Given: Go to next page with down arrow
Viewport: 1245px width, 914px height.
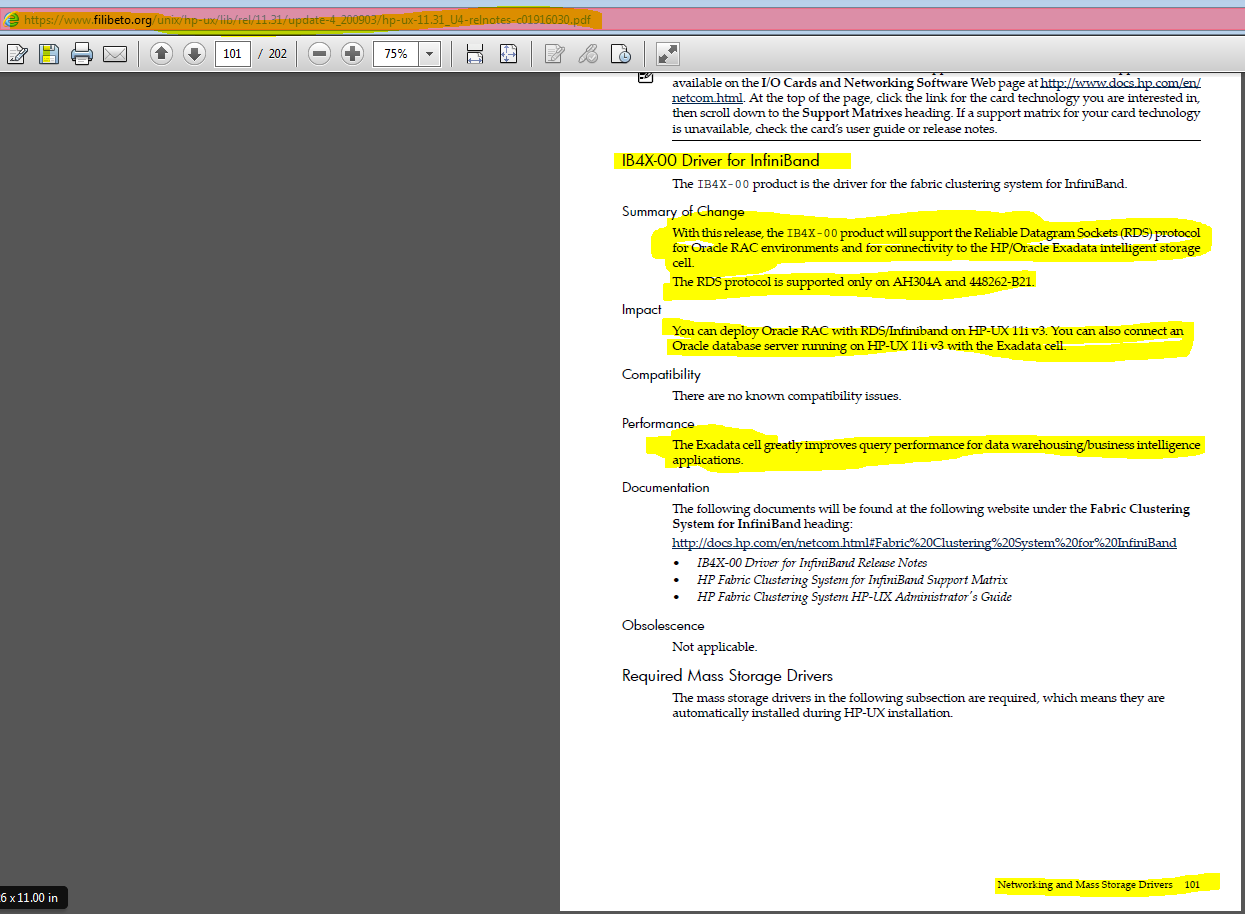Looking at the screenshot, I should click(194, 54).
